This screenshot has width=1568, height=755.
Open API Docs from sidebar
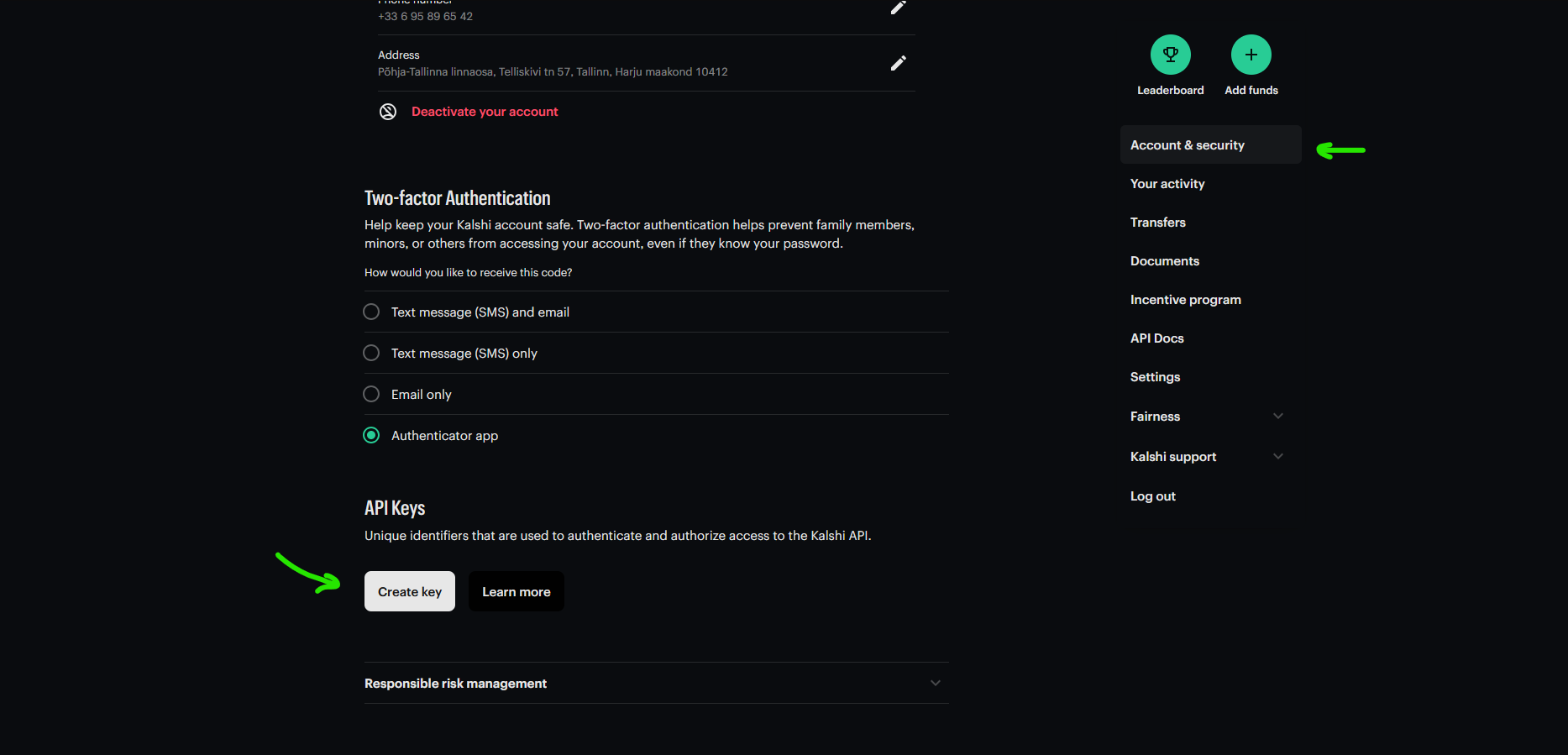point(1156,338)
